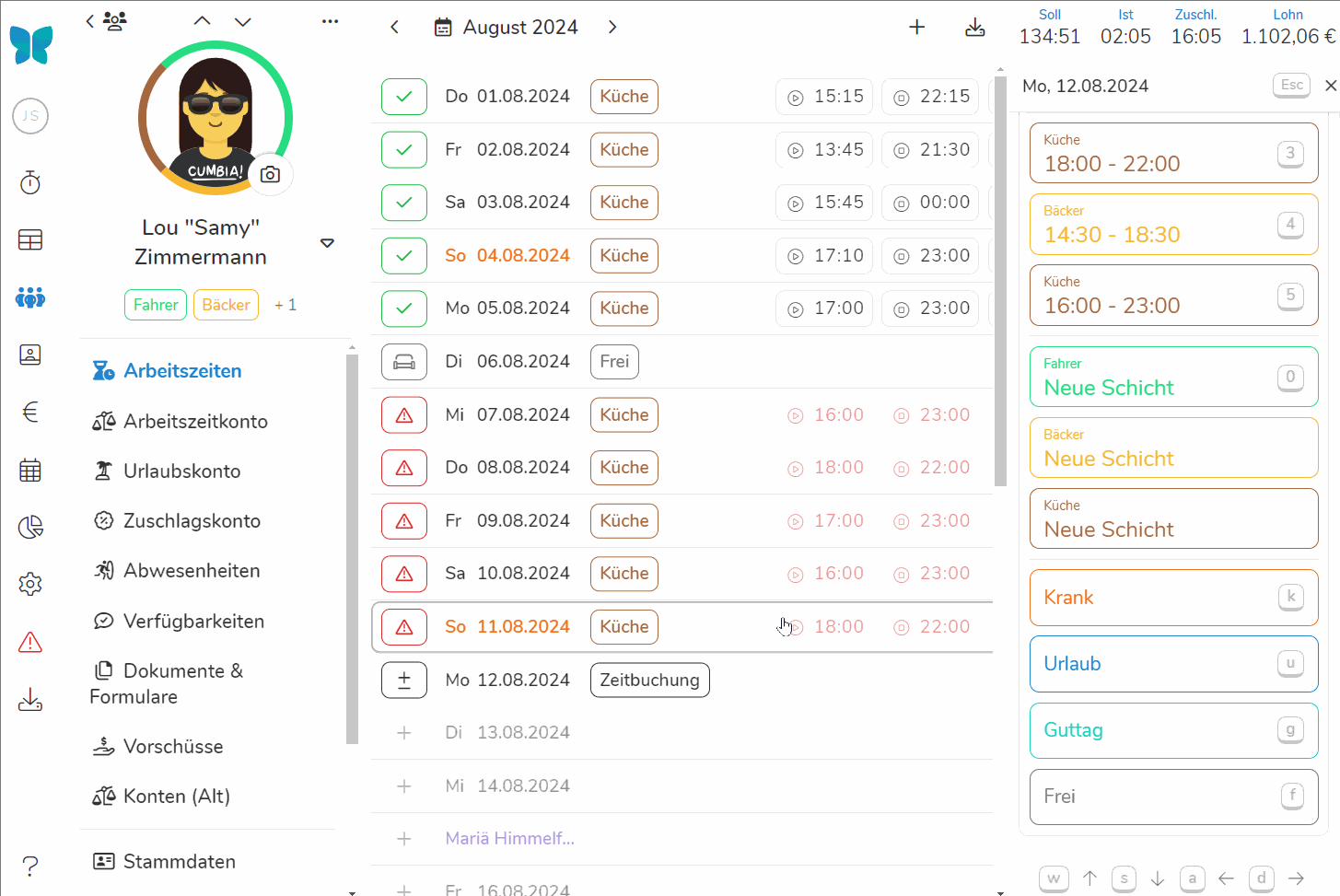1340x896 pixels.
Task: Open Urlaubskonto in the employee menu
Action: click(x=181, y=471)
